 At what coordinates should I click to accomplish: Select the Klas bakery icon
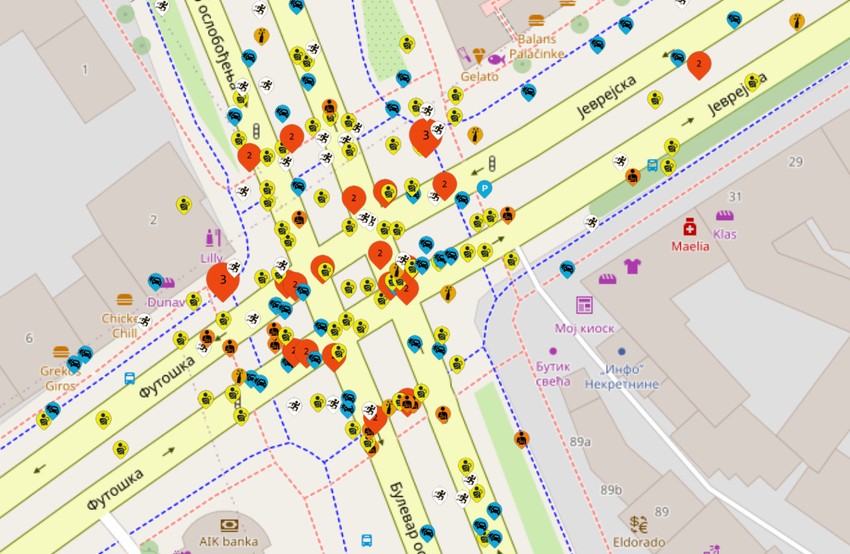click(x=724, y=215)
